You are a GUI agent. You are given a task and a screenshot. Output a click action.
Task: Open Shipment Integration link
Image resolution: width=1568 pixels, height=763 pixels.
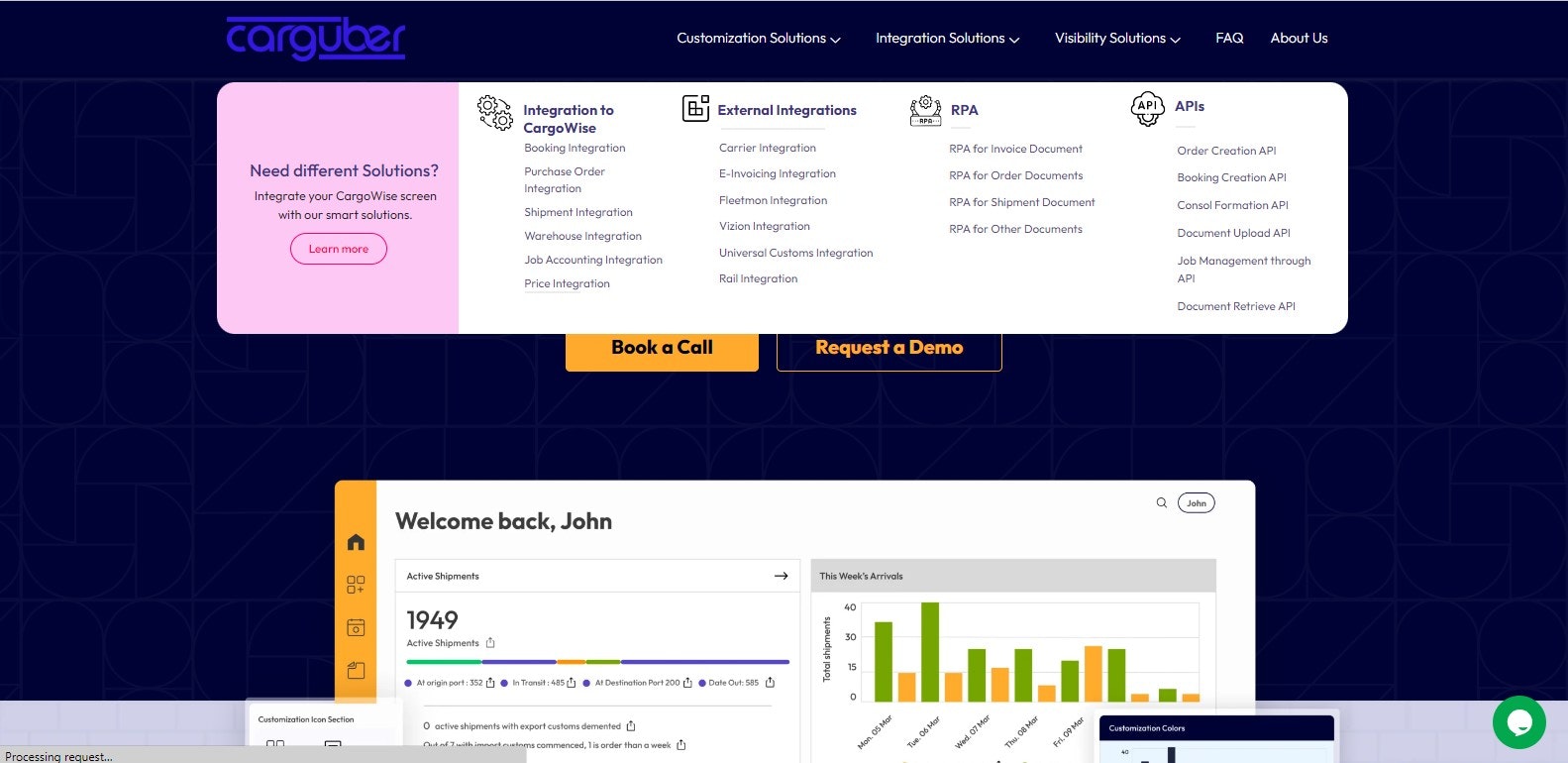(578, 212)
